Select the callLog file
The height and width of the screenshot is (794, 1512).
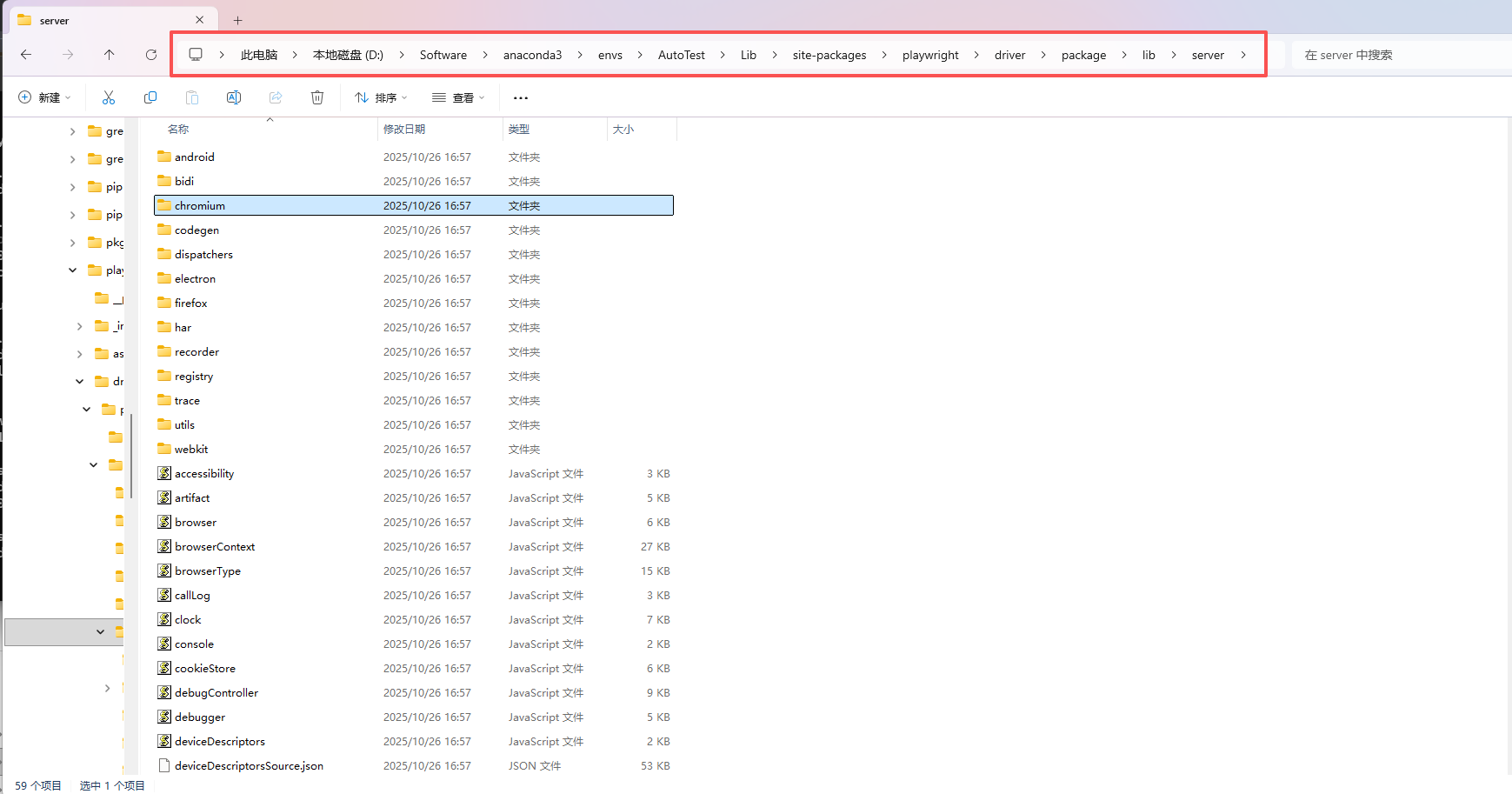click(x=192, y=596)
